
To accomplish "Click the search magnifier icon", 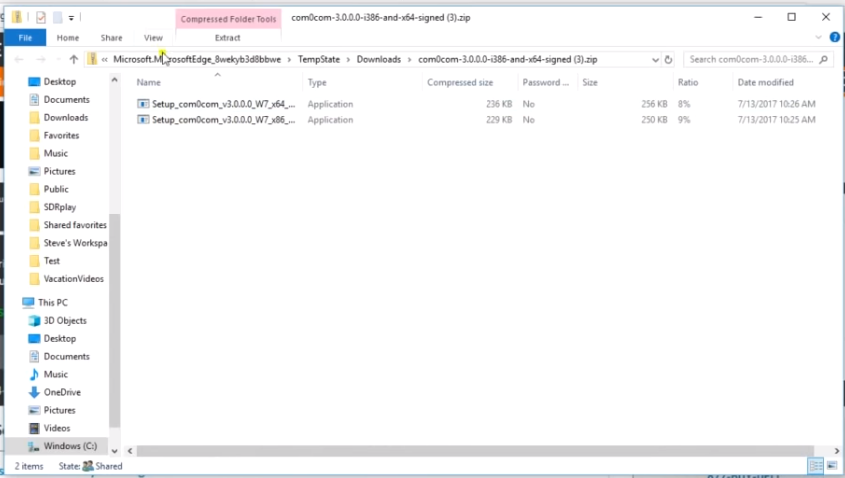I will pos(823,59).
